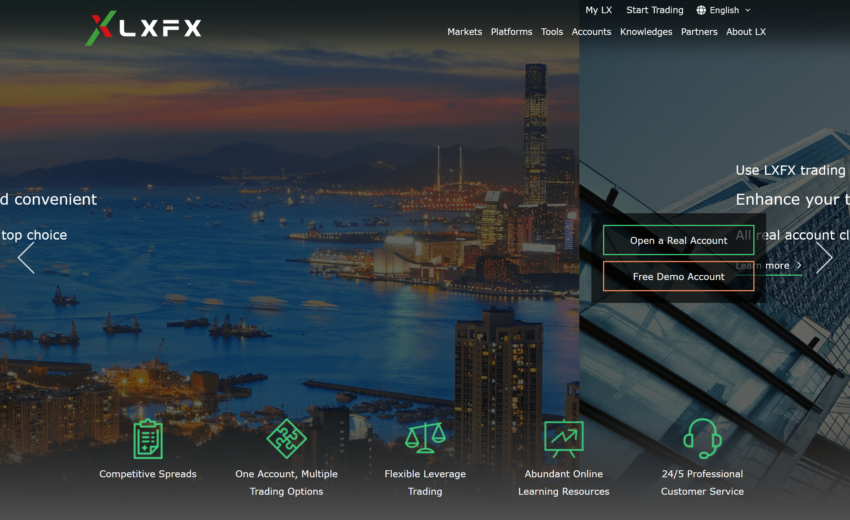Image resolution: width=850 pixels, height=520 pixels.
Task: Click the Competitive Spreads label
Action: coord(148,474)
